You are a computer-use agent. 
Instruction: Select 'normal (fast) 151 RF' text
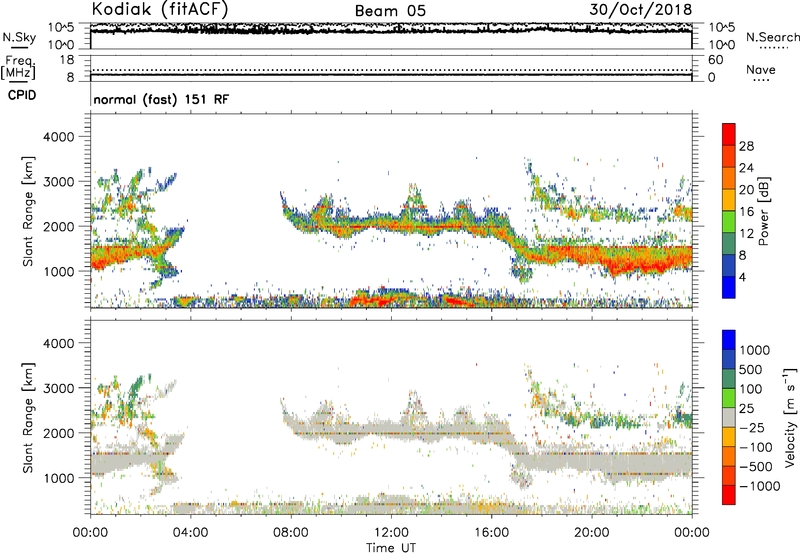point(161,99)
